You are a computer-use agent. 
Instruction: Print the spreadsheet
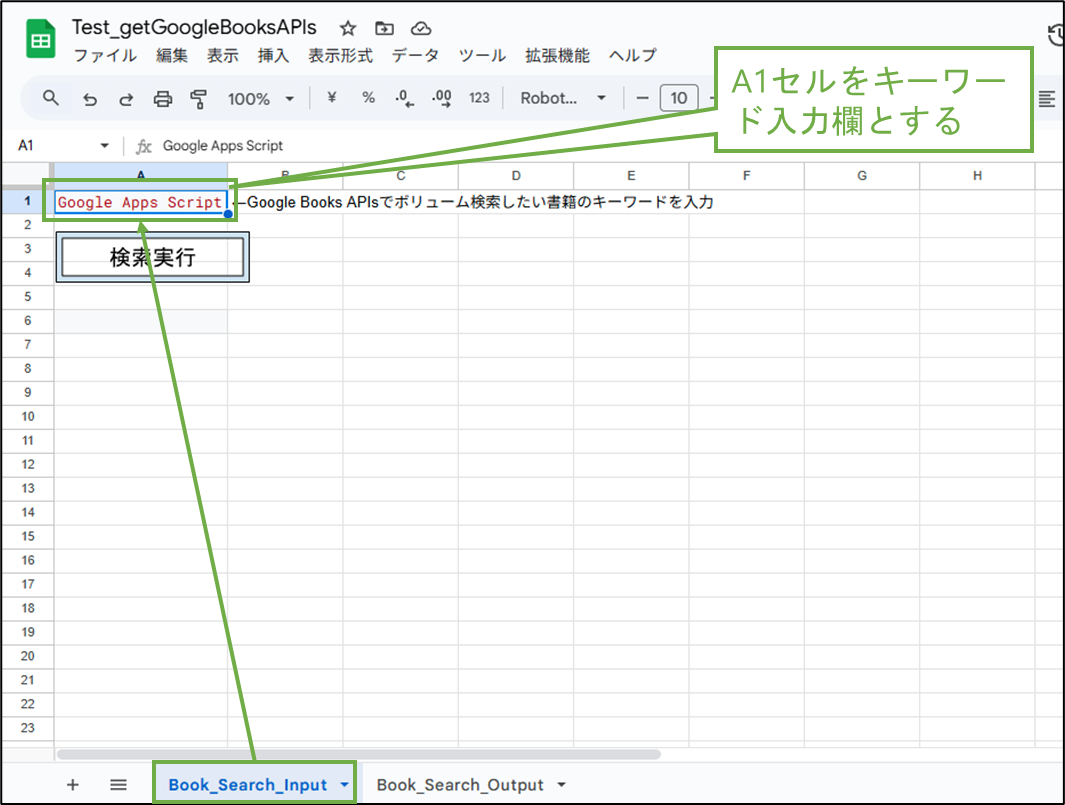(163, 99)
